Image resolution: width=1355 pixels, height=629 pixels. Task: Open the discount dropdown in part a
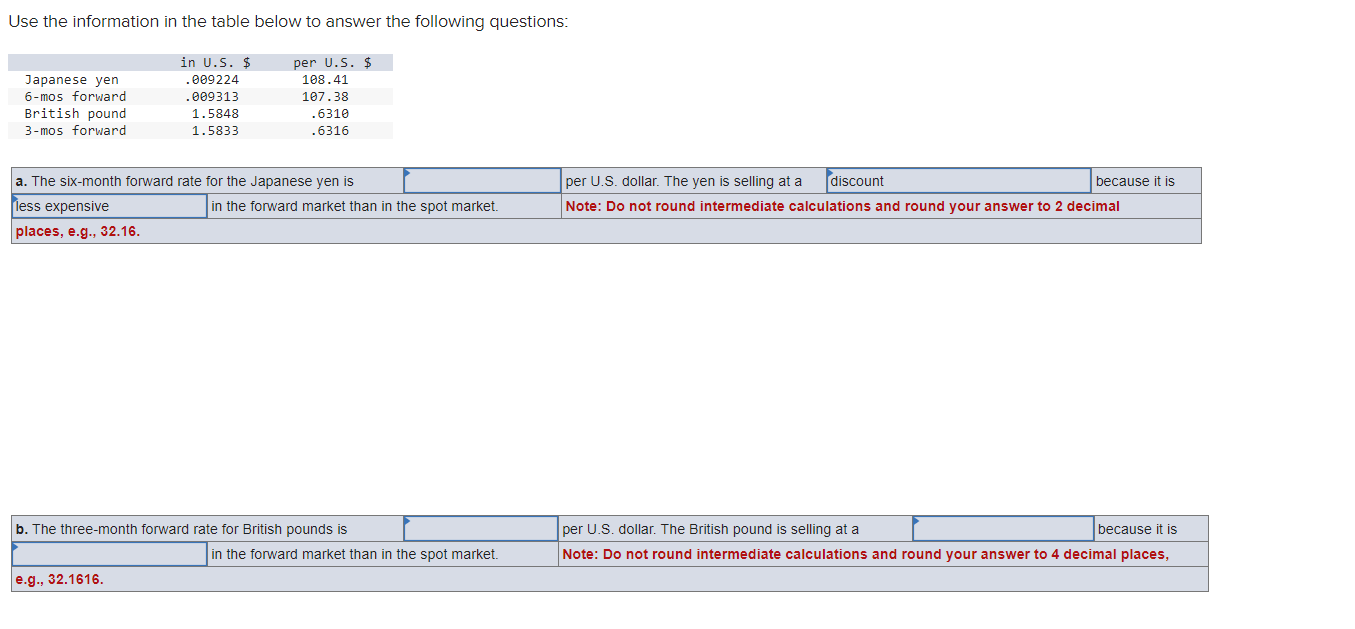[958, 181]
